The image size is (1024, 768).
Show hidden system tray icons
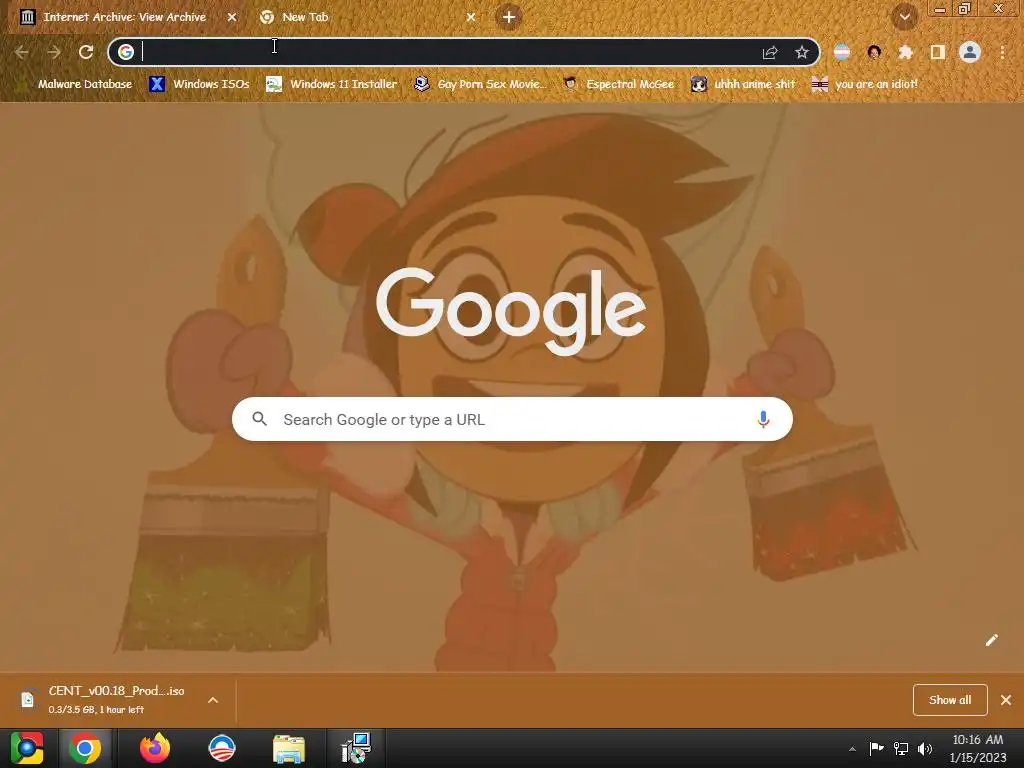tap(852, 749)
